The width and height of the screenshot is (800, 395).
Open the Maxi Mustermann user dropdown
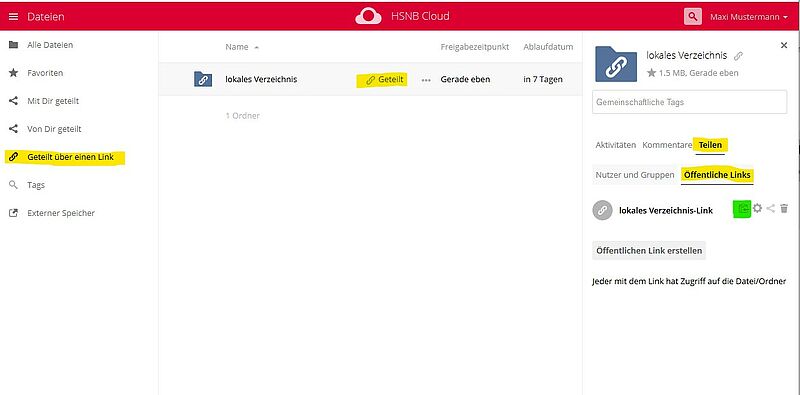(x=748, y=17)
